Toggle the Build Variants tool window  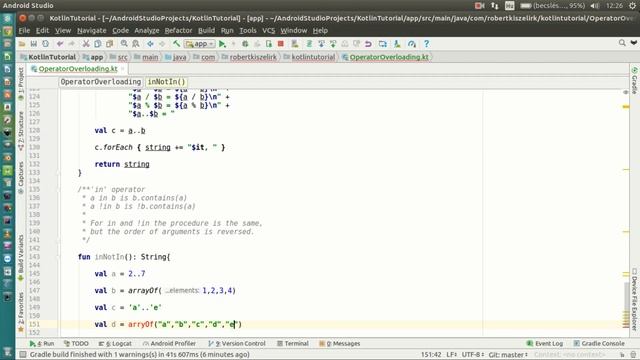pos(21,258)
